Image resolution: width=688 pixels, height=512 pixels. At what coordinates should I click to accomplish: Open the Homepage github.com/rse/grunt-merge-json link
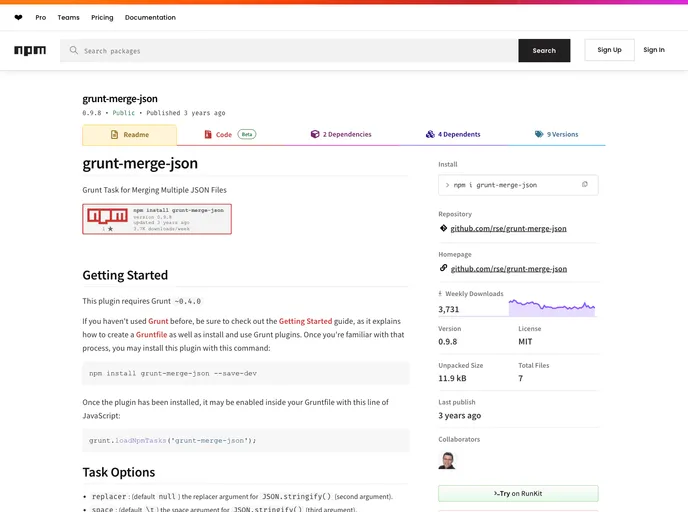tap(509, 269)
